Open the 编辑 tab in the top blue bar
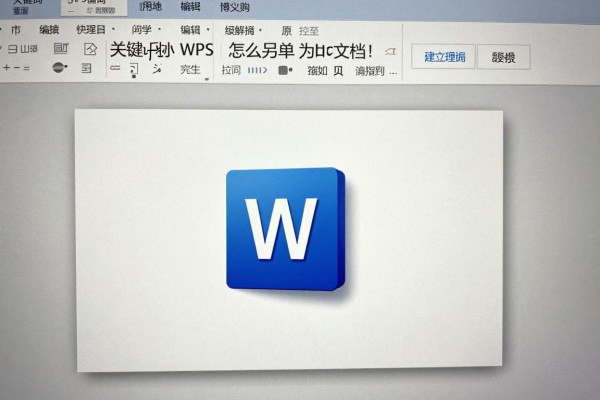 [190, 7]
